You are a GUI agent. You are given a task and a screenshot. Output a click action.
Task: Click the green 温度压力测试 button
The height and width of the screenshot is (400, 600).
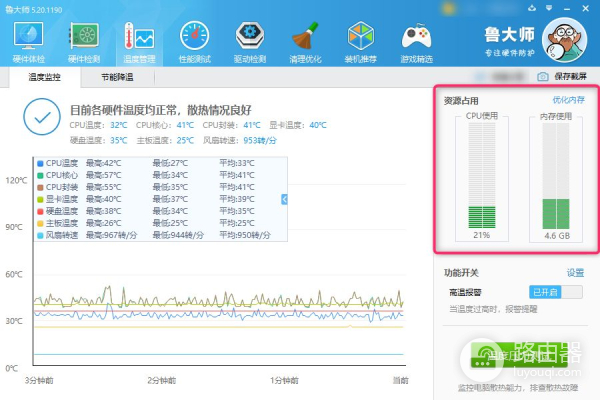coord(519,356)
